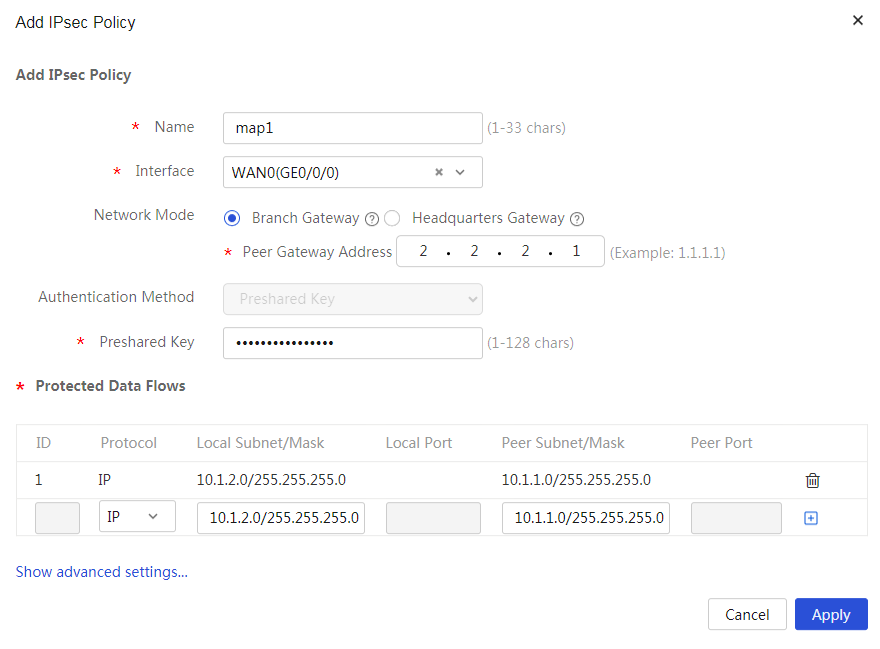This screenshot has height=649, width=880.
Task: Edit last octet of Peer Gateway Address
Action: [576, 251]
